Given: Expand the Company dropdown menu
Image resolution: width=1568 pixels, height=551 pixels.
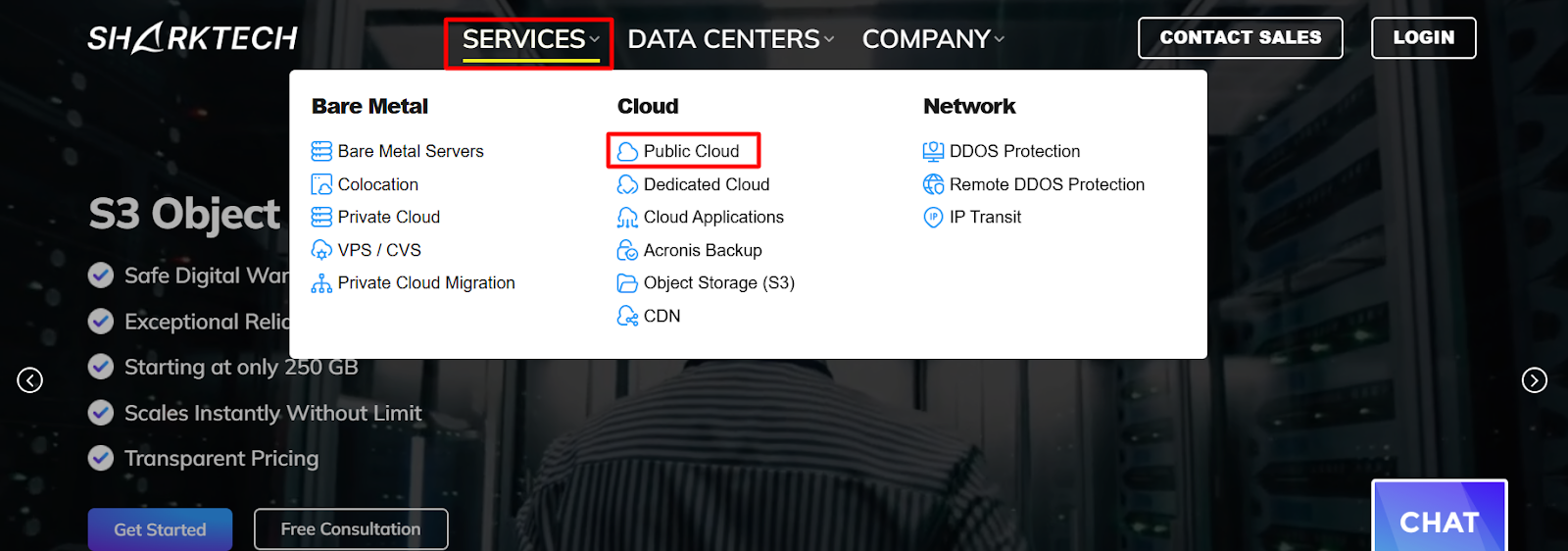Looking at the screenshot, I should pos(933,39).
